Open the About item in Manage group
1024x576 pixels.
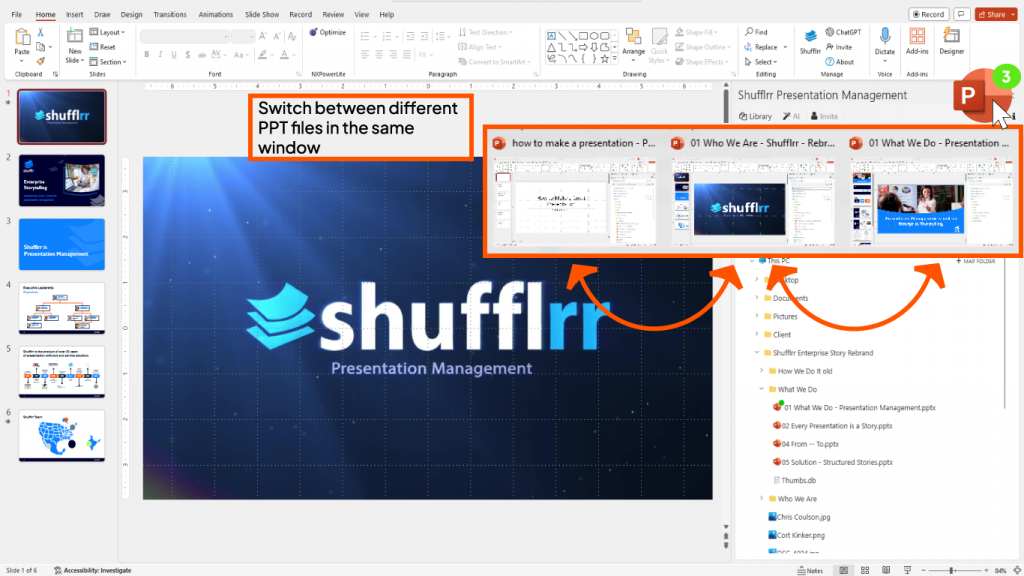(x=839, y=62)
